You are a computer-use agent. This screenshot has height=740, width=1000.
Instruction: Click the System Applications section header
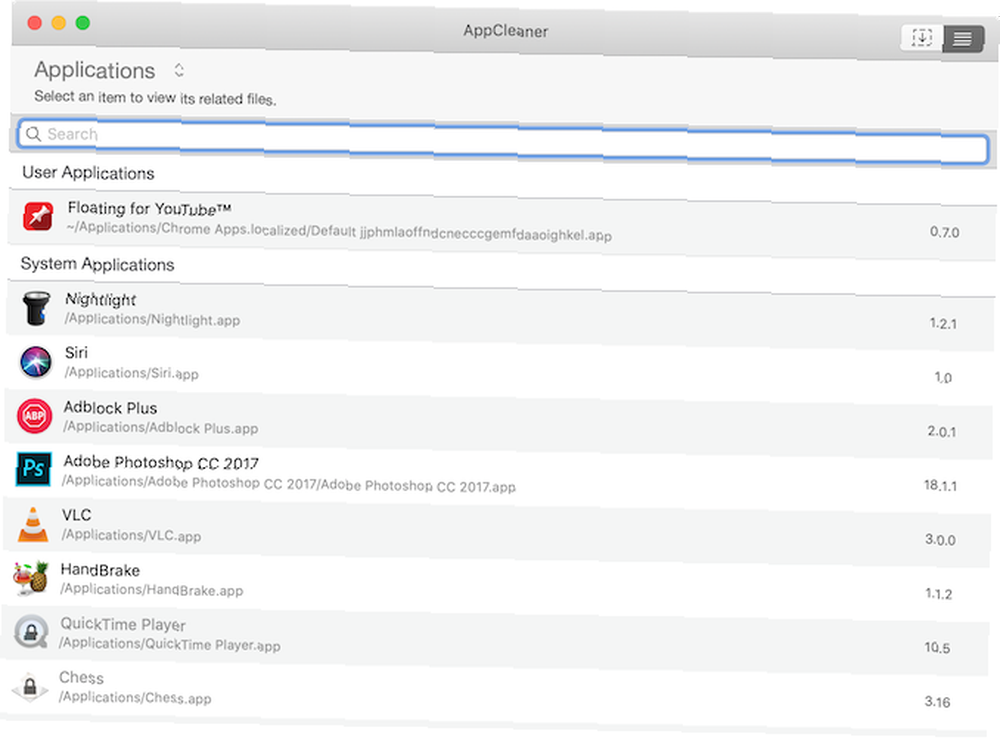pos(98,264)
